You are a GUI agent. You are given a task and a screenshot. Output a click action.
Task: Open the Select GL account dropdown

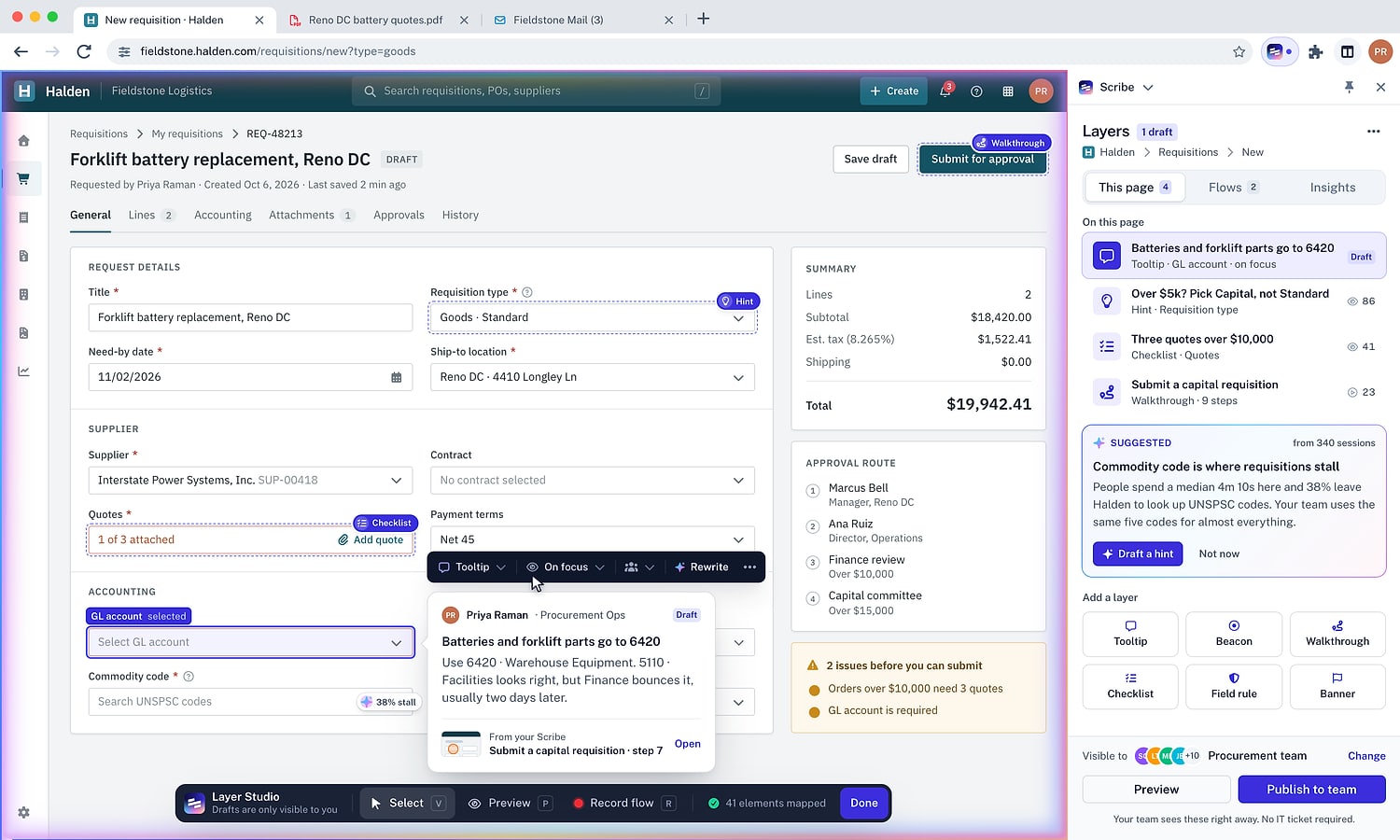[x=250, y=642]
